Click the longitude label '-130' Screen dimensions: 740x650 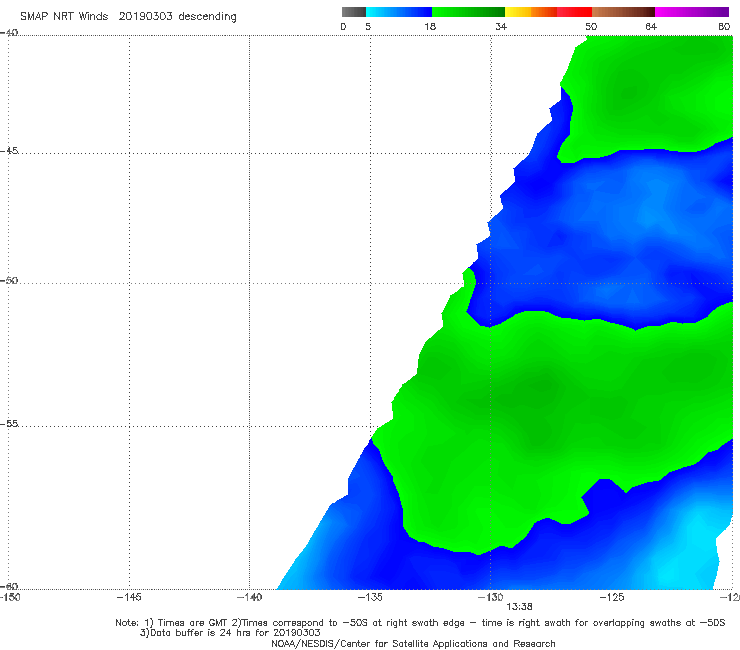491,597
